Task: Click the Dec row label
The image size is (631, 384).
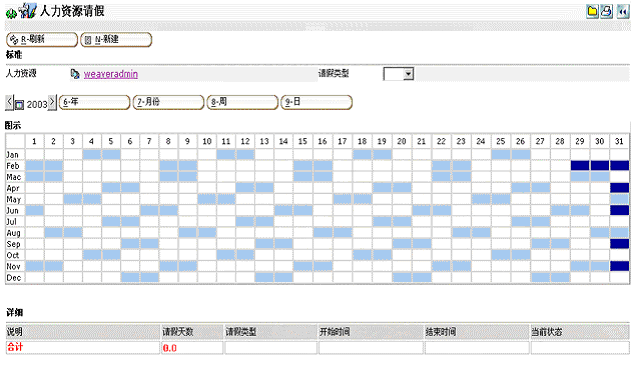Action: pyautogui.click(x=14, y=278)
